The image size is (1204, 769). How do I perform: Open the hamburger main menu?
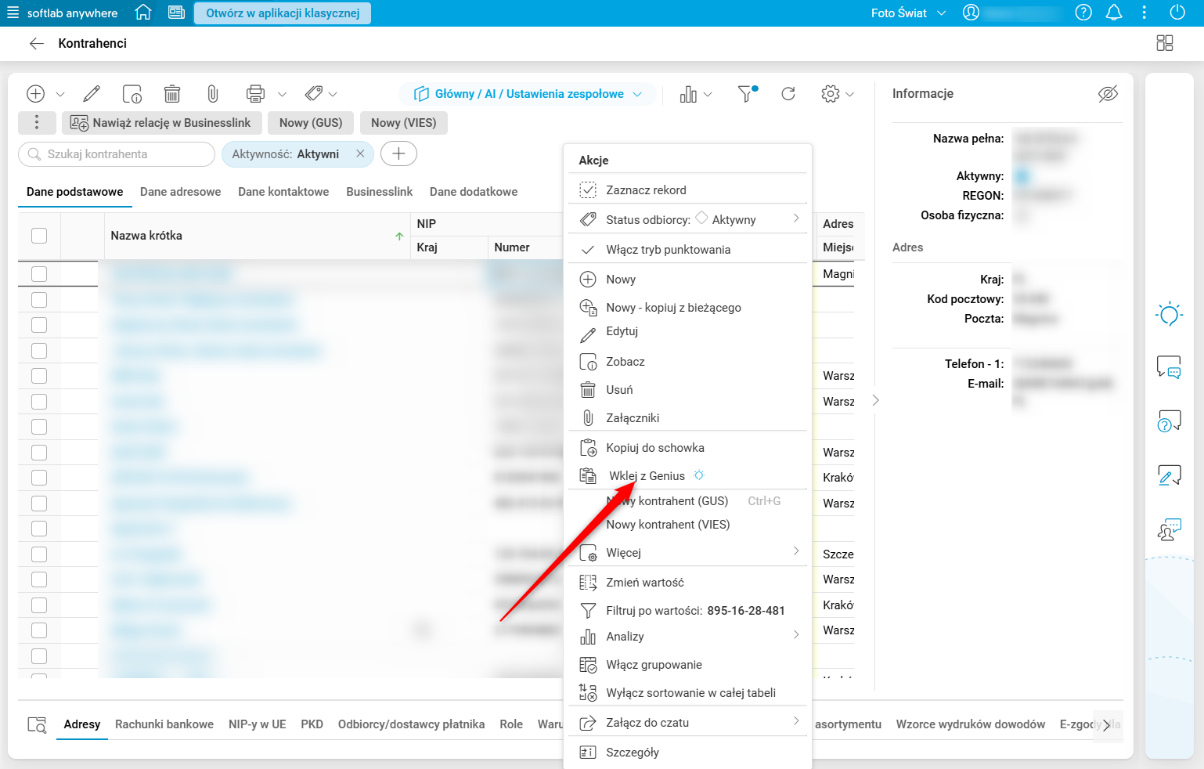pos(12,13)
